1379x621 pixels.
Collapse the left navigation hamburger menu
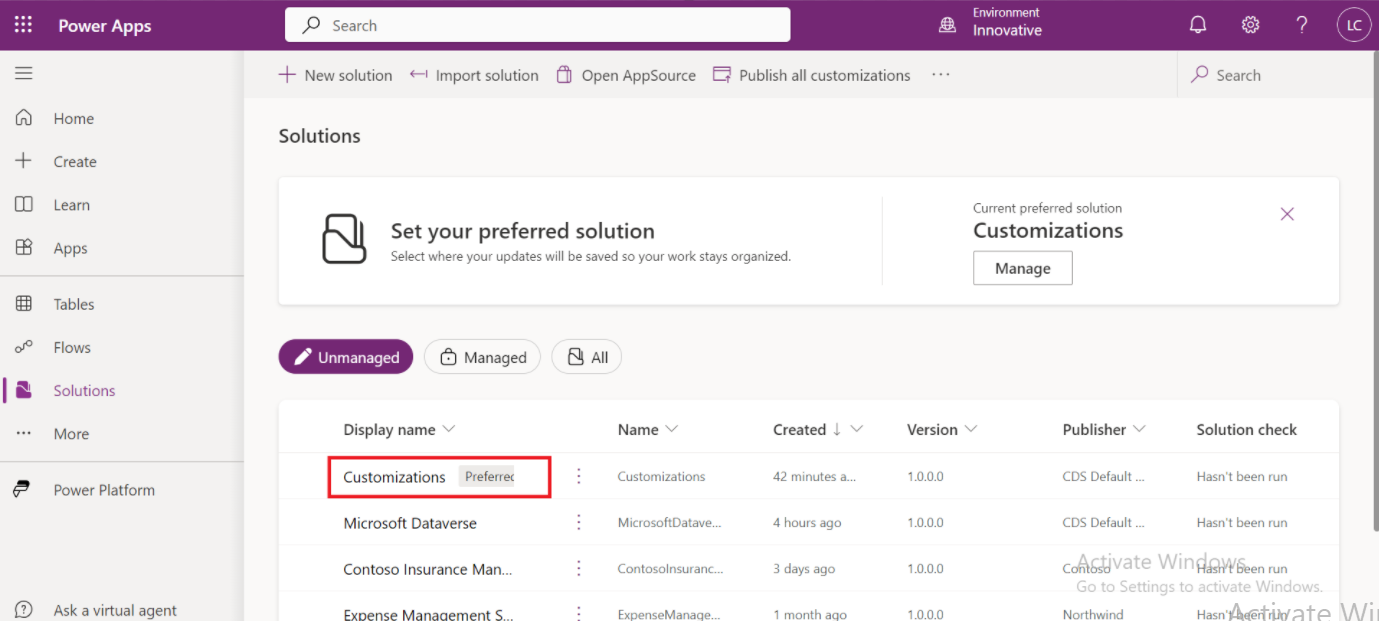23,73
